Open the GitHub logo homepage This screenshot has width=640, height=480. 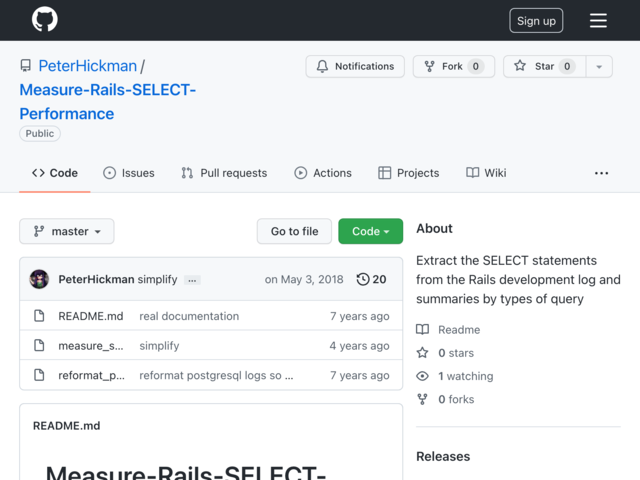45,19
